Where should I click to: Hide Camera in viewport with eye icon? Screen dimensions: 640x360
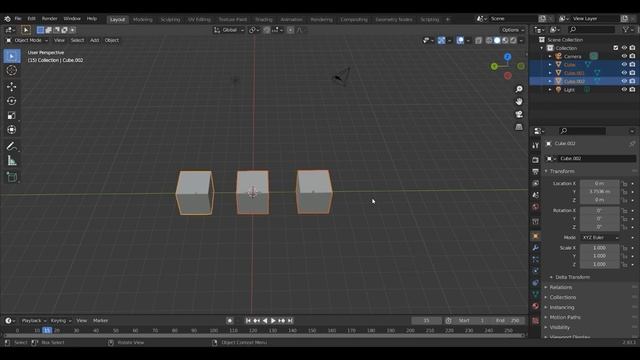click(x=624, y=56)
